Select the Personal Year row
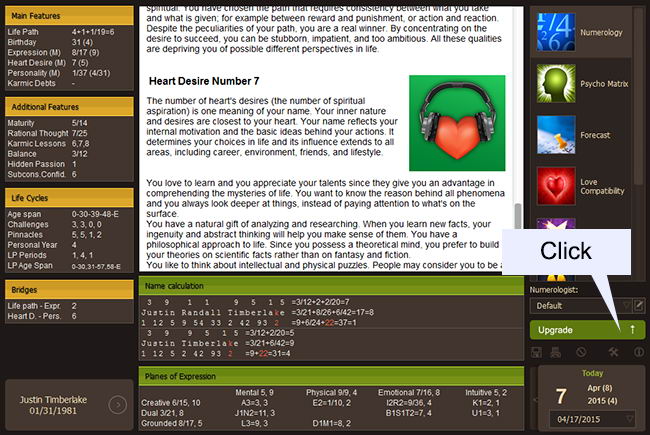650x435 pixels. tap(69, 245)
